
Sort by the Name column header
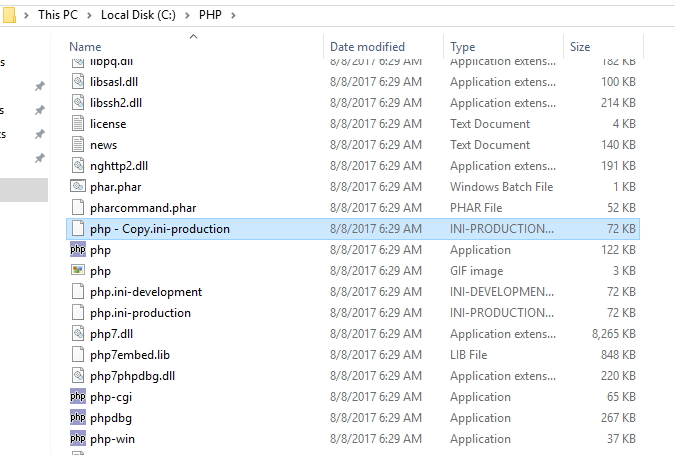(85, 46)
